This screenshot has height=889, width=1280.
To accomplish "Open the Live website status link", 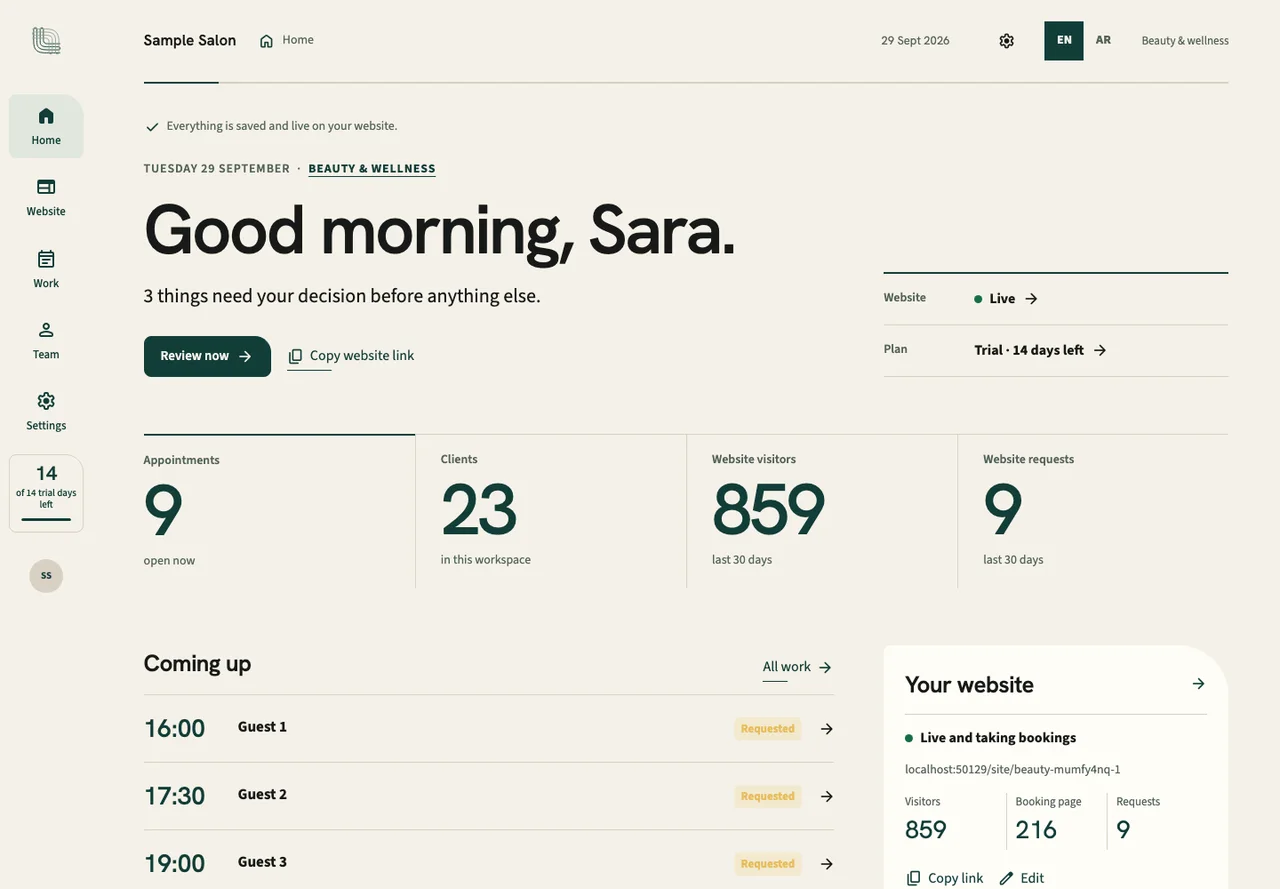I will coord(1006,299).
